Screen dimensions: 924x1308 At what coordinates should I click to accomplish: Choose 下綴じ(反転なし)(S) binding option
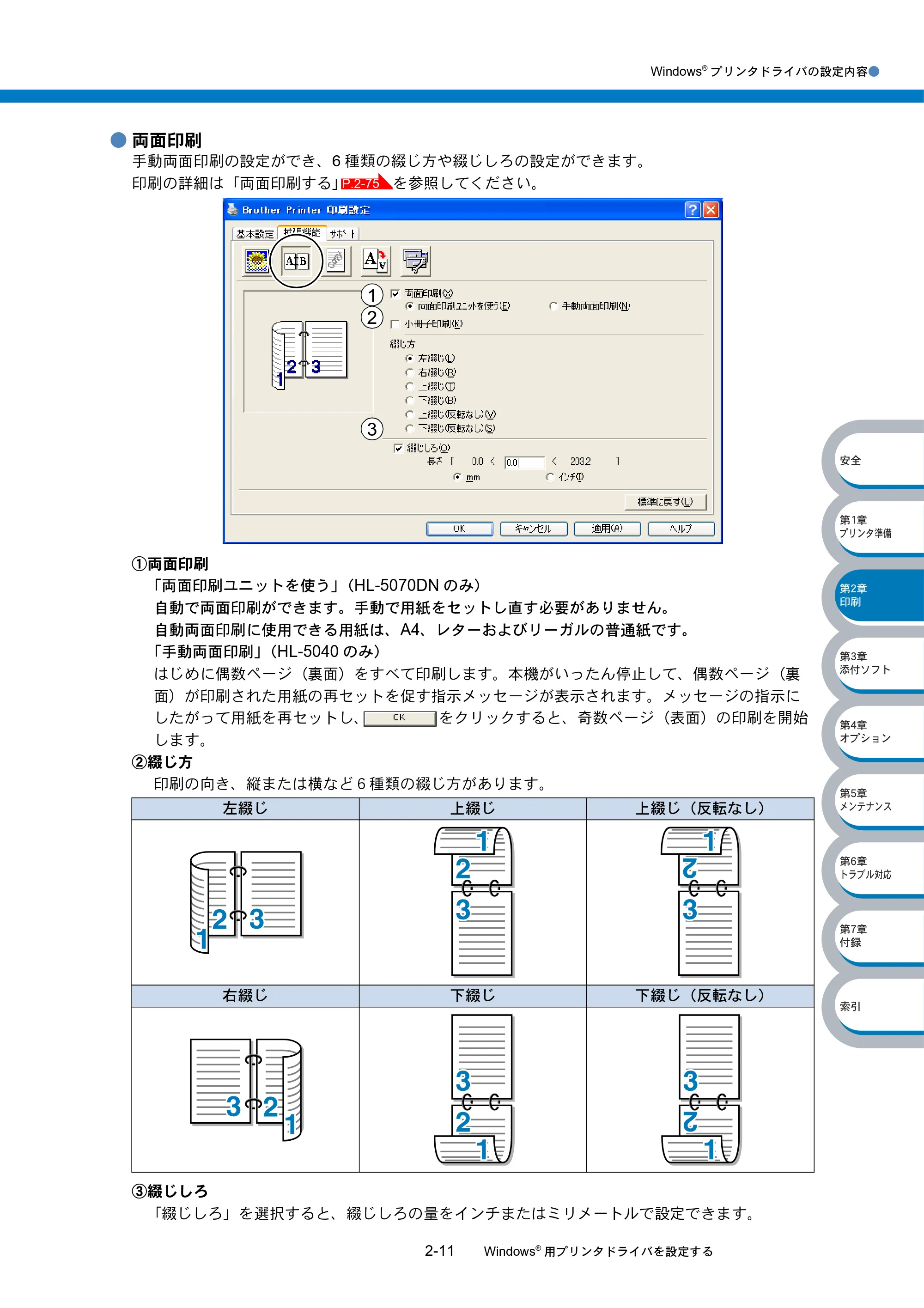coord(409,428)
